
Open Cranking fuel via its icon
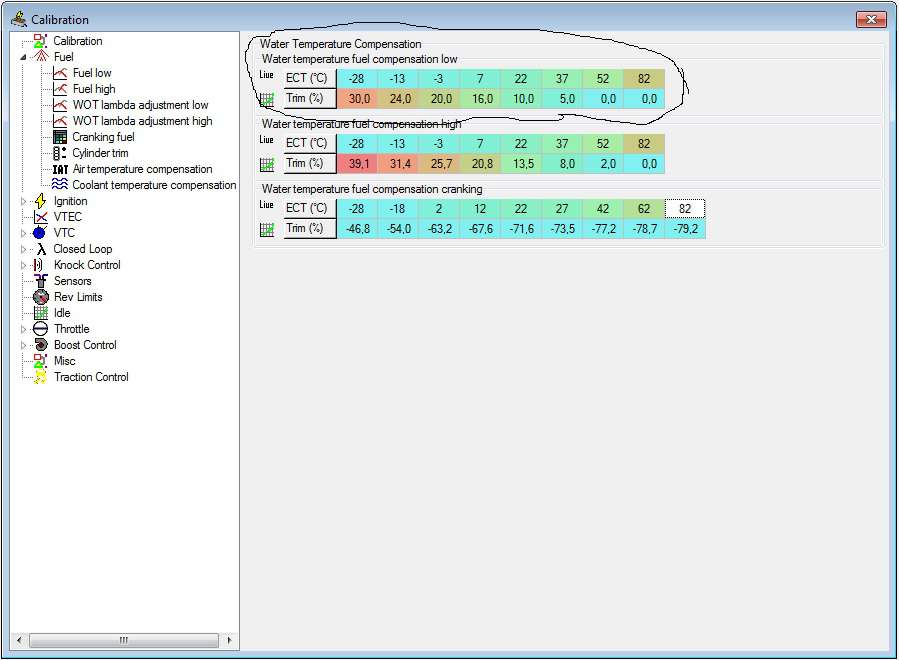click(x=60, y=137)
